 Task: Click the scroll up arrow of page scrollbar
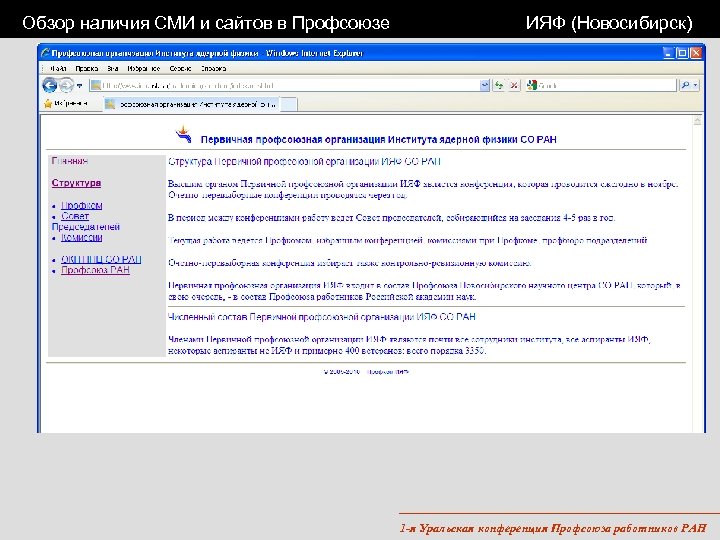(x=697, y=121)
